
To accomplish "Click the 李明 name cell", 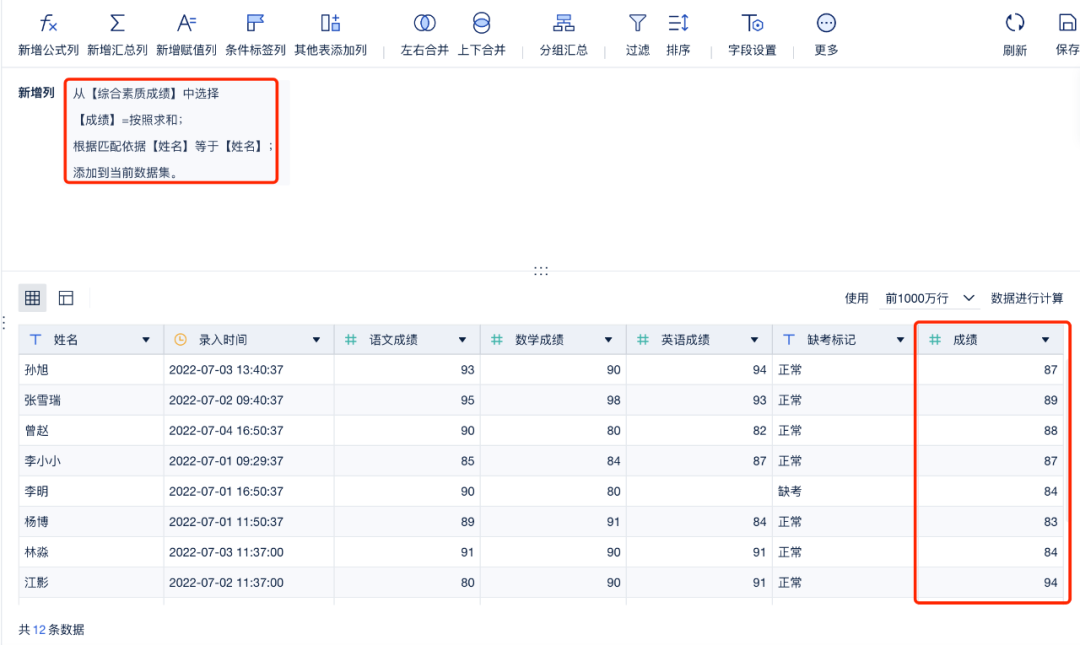I will point(91,491).
